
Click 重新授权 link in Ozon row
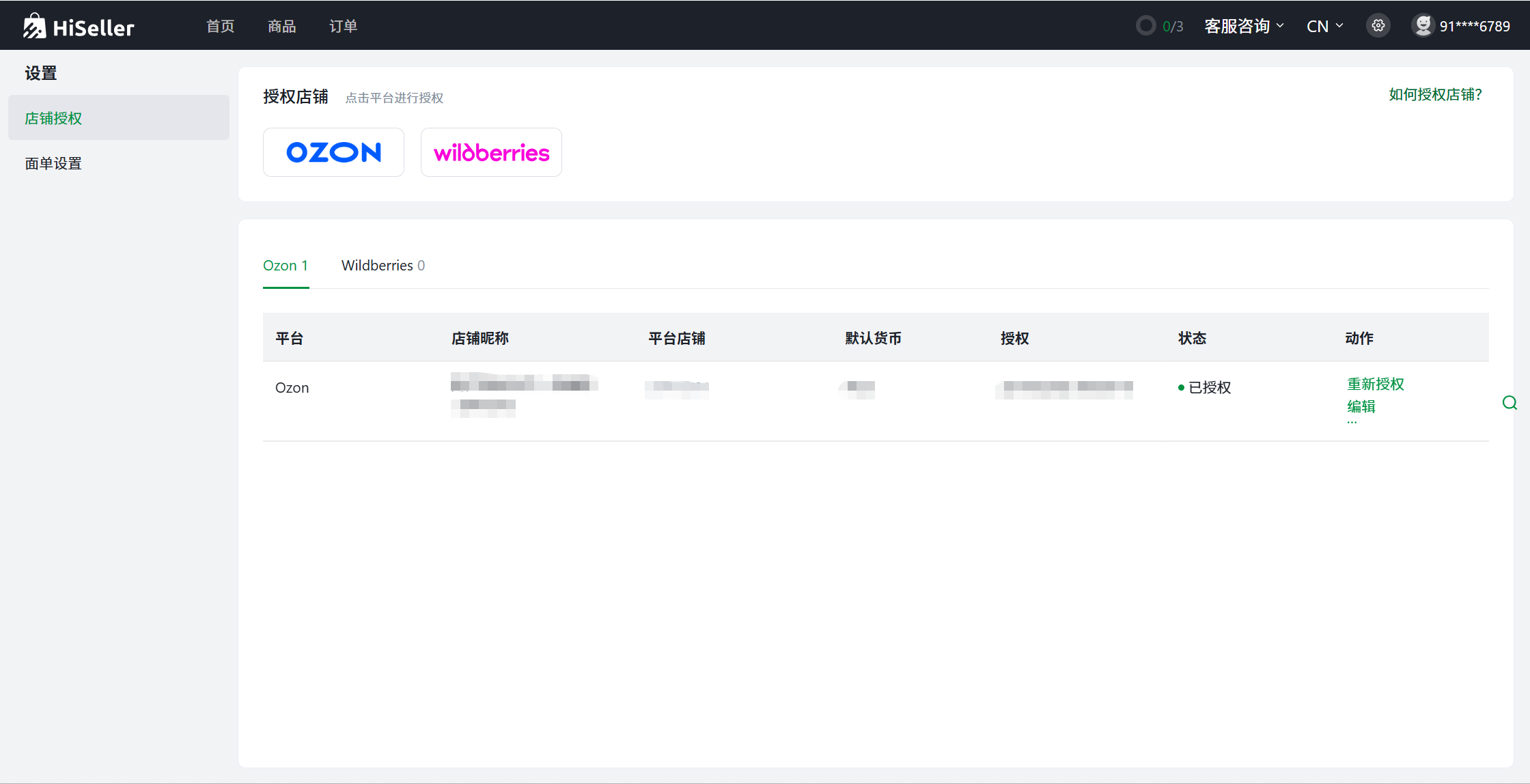[x=1375, y=384]
